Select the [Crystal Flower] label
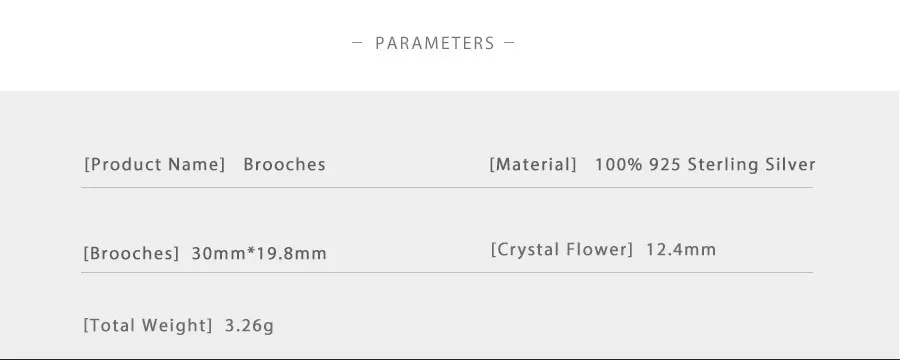 click(x=561, y=250)
